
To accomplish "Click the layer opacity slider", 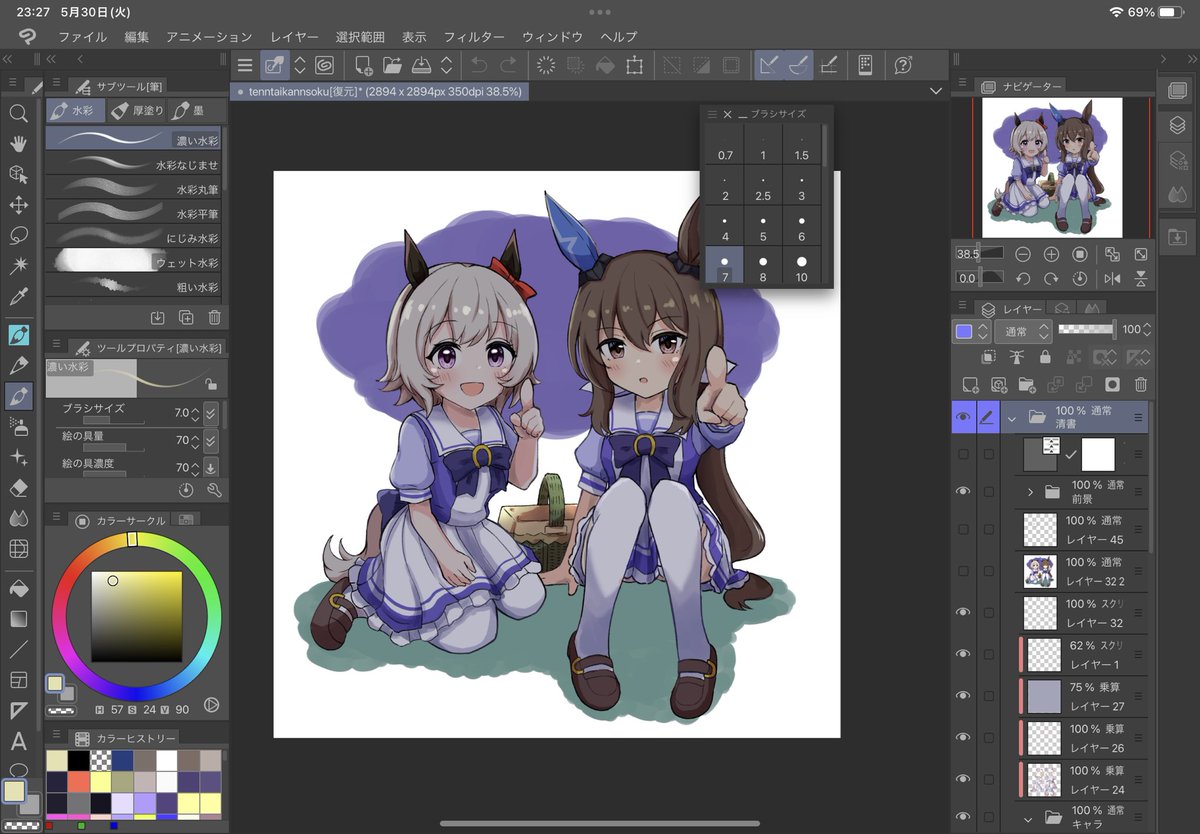I will pyautogui.click(x=1086, y=329).
